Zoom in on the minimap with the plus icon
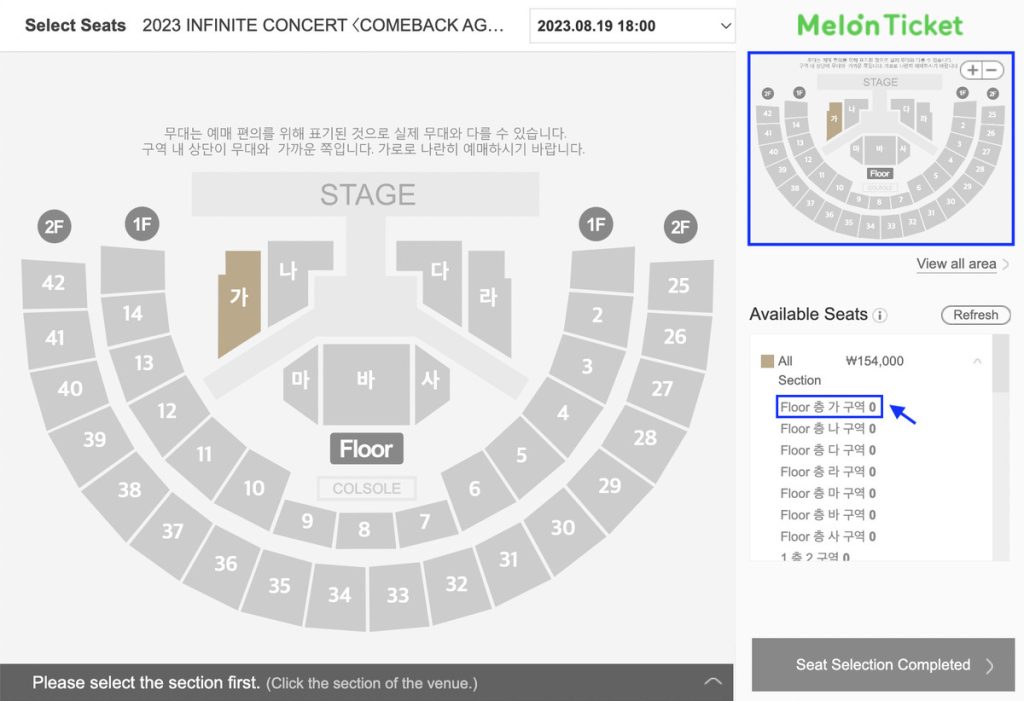Viewport: 1024px width, 701px height. (x=971, y=70)
